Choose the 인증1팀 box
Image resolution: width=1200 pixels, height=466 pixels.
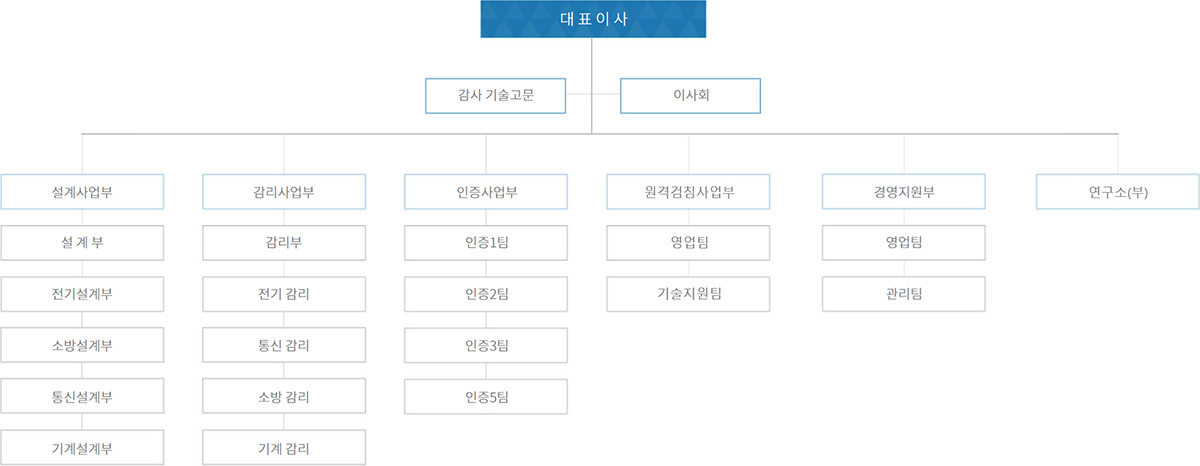(x=486, y=243)
